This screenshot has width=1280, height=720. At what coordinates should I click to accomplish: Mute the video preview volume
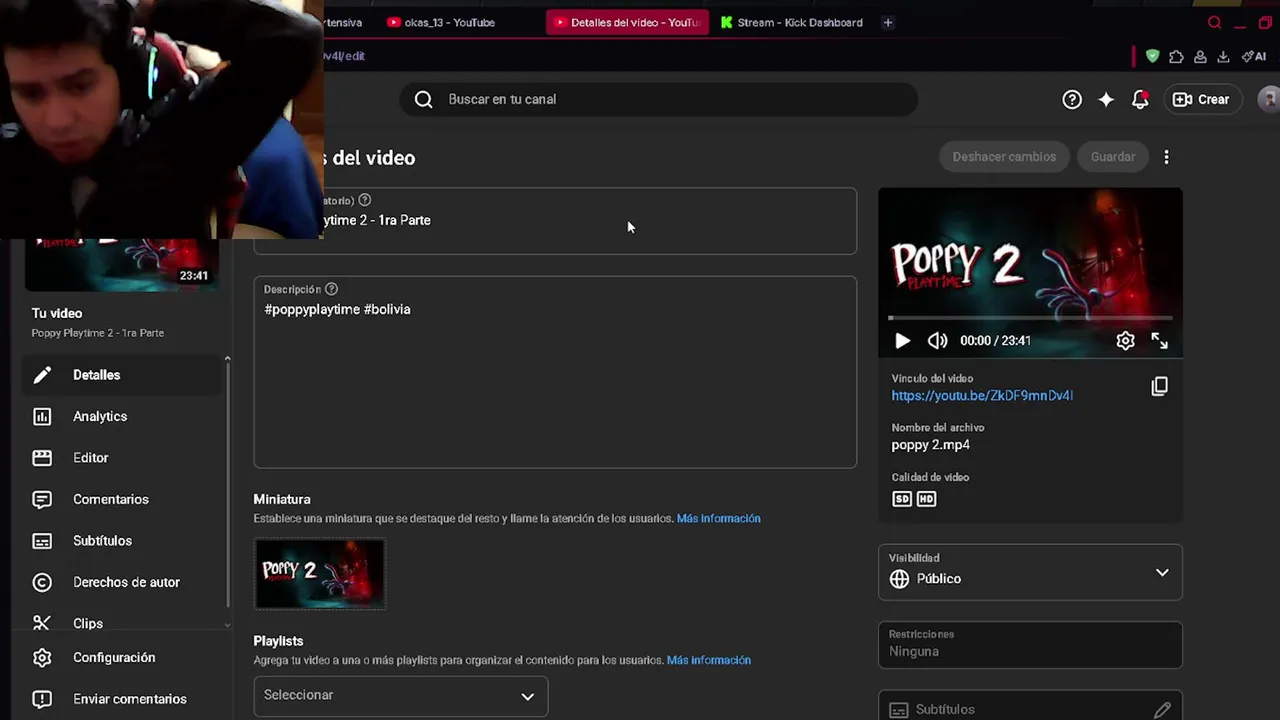point(937,341)
